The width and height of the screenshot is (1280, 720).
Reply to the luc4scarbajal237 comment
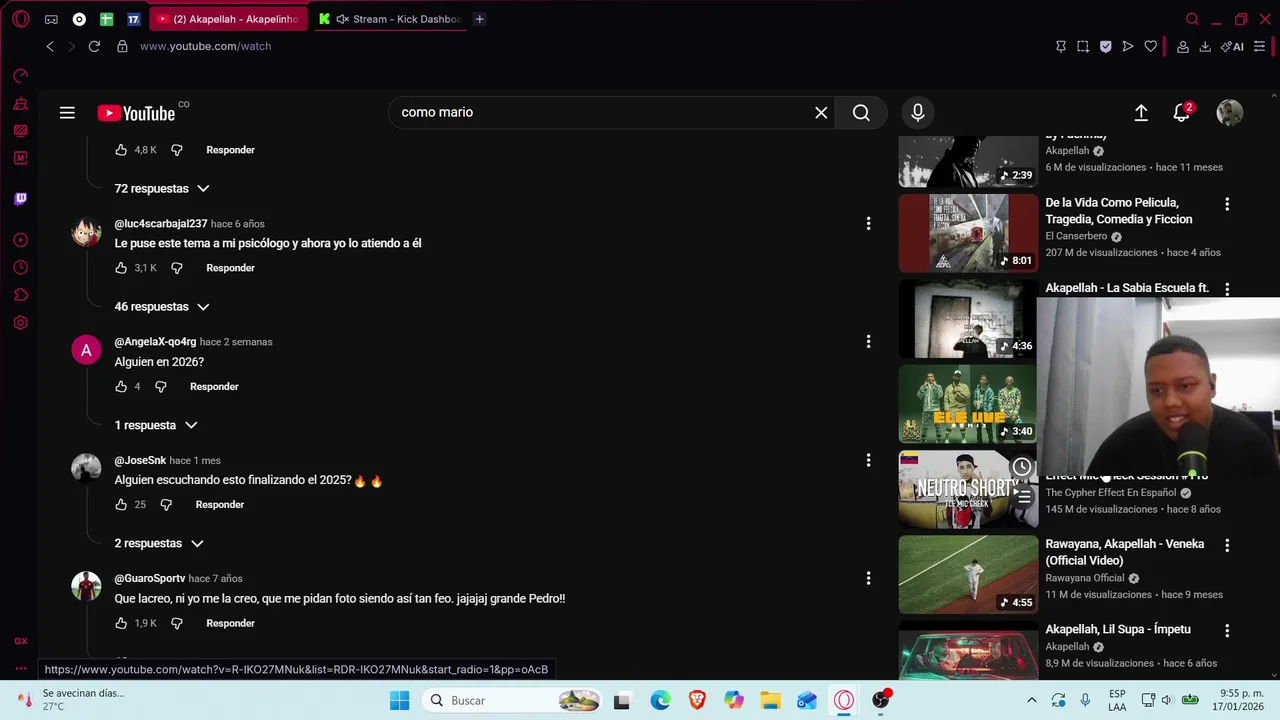coord(230,268)
